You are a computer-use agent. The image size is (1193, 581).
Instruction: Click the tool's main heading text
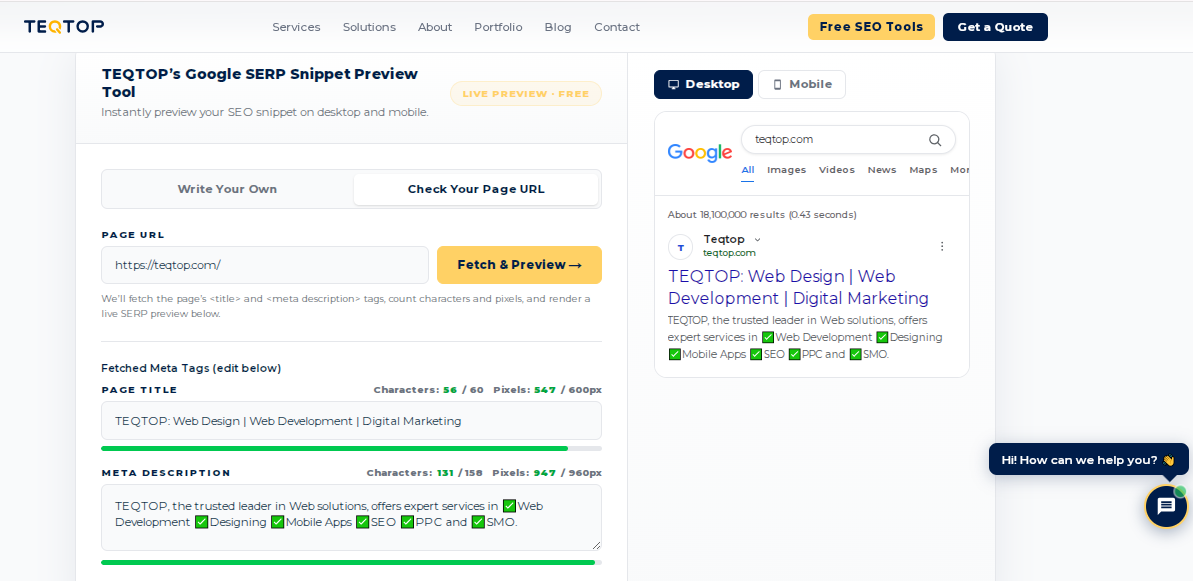pos(260,83)
